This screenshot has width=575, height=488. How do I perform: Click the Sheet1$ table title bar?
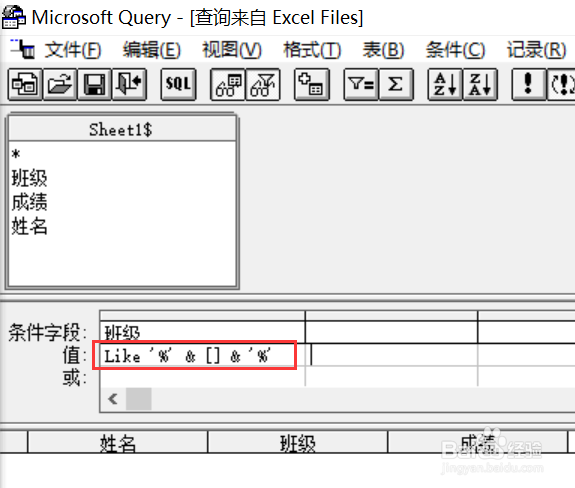coord(122,129)
